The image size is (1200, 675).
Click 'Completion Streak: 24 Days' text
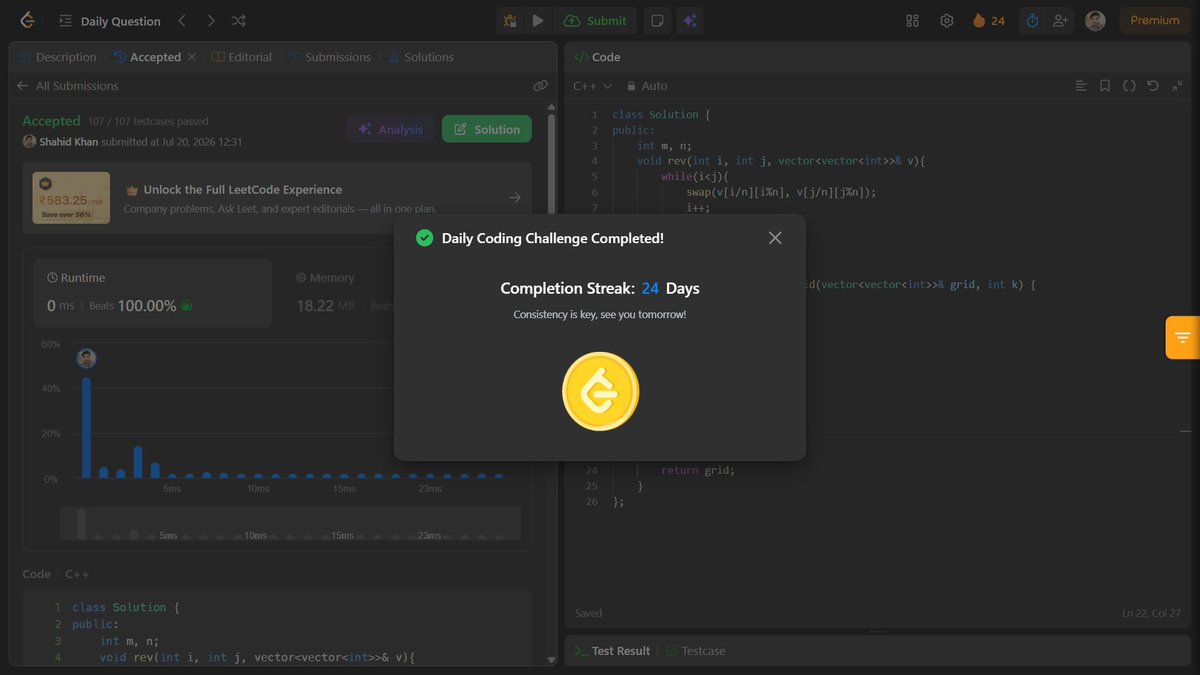[600, 288]
